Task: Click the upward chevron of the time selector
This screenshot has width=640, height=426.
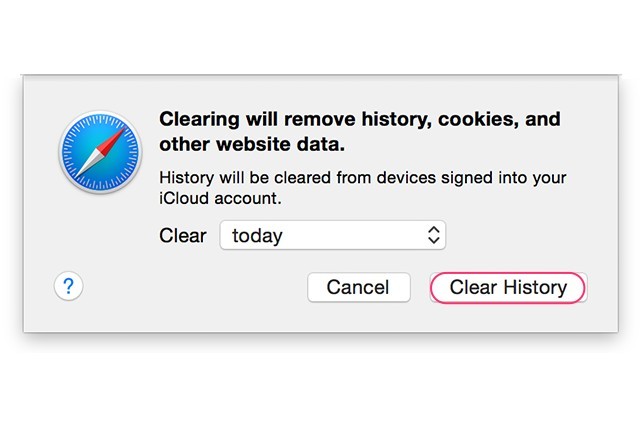Action: click(433, 230)
